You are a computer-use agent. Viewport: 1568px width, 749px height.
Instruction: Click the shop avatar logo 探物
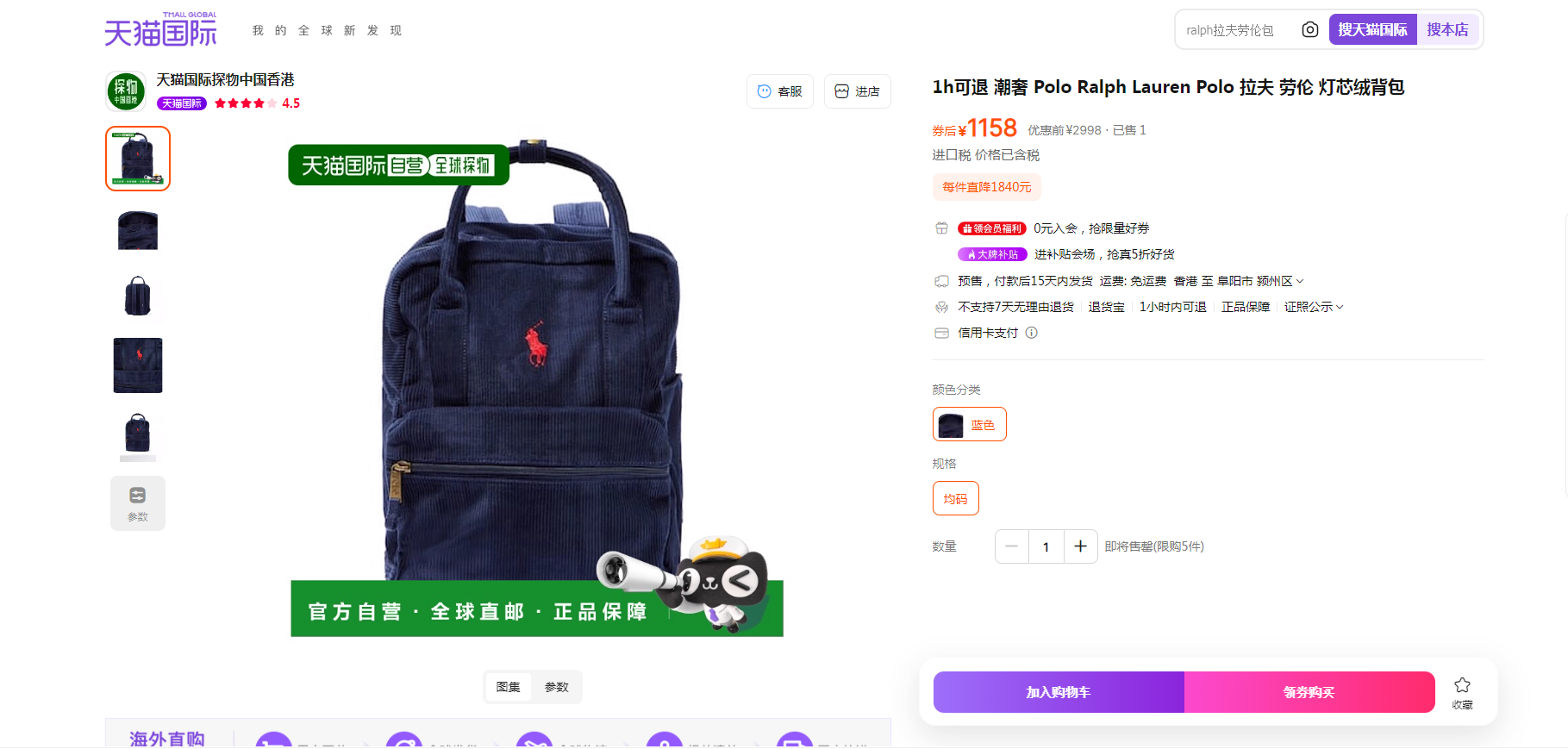coord(126,91)
